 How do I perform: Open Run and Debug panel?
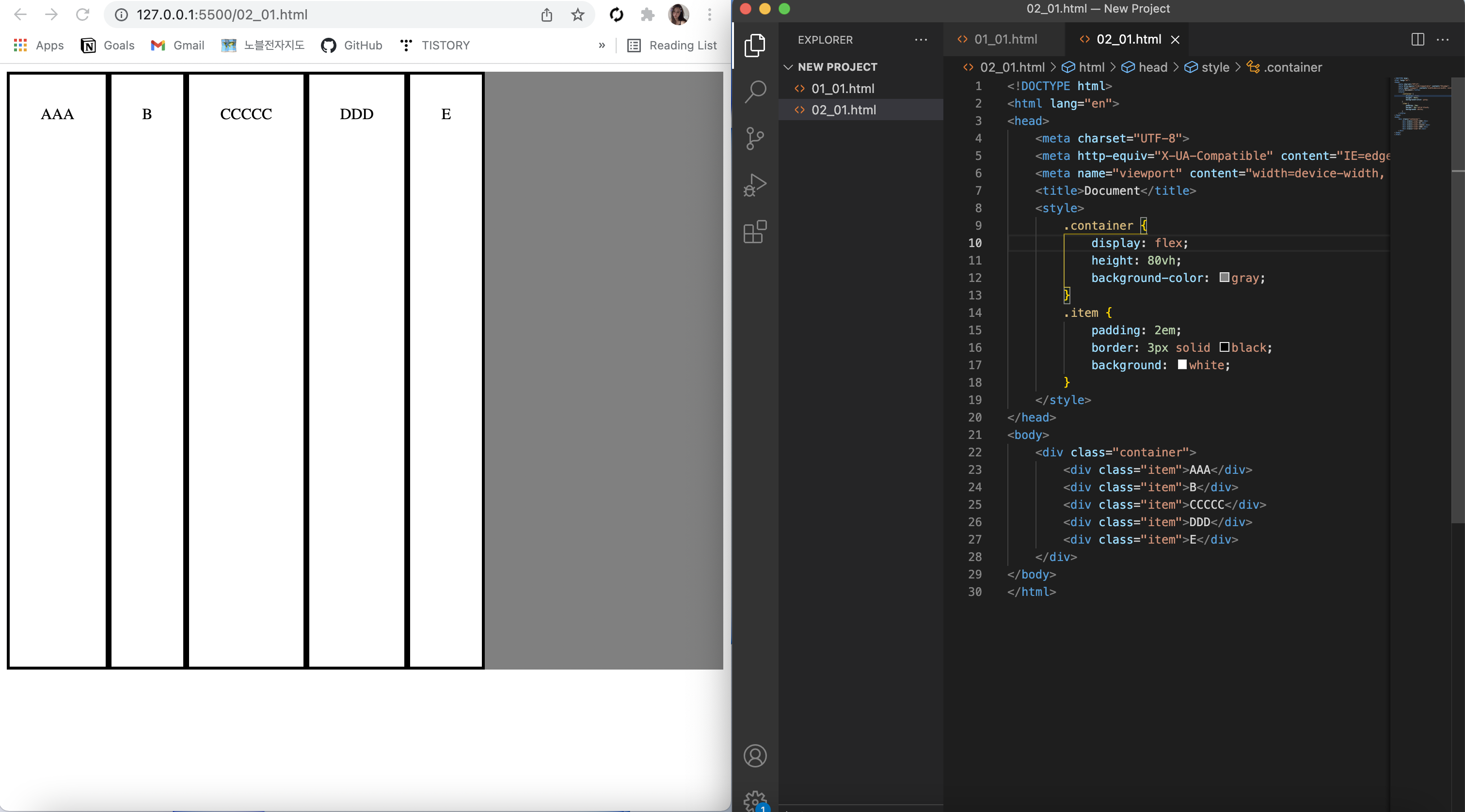point(755,185)
